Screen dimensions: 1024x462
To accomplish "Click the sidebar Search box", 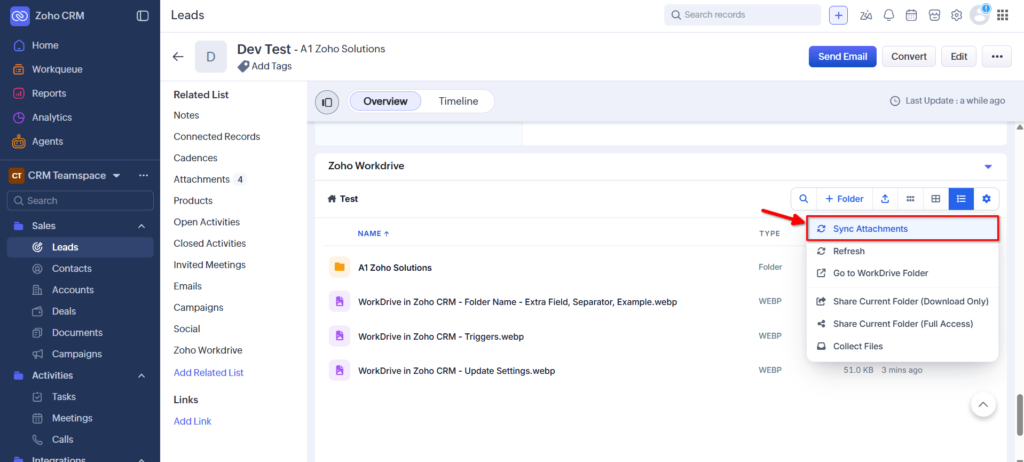I will (x=80, y=201).
